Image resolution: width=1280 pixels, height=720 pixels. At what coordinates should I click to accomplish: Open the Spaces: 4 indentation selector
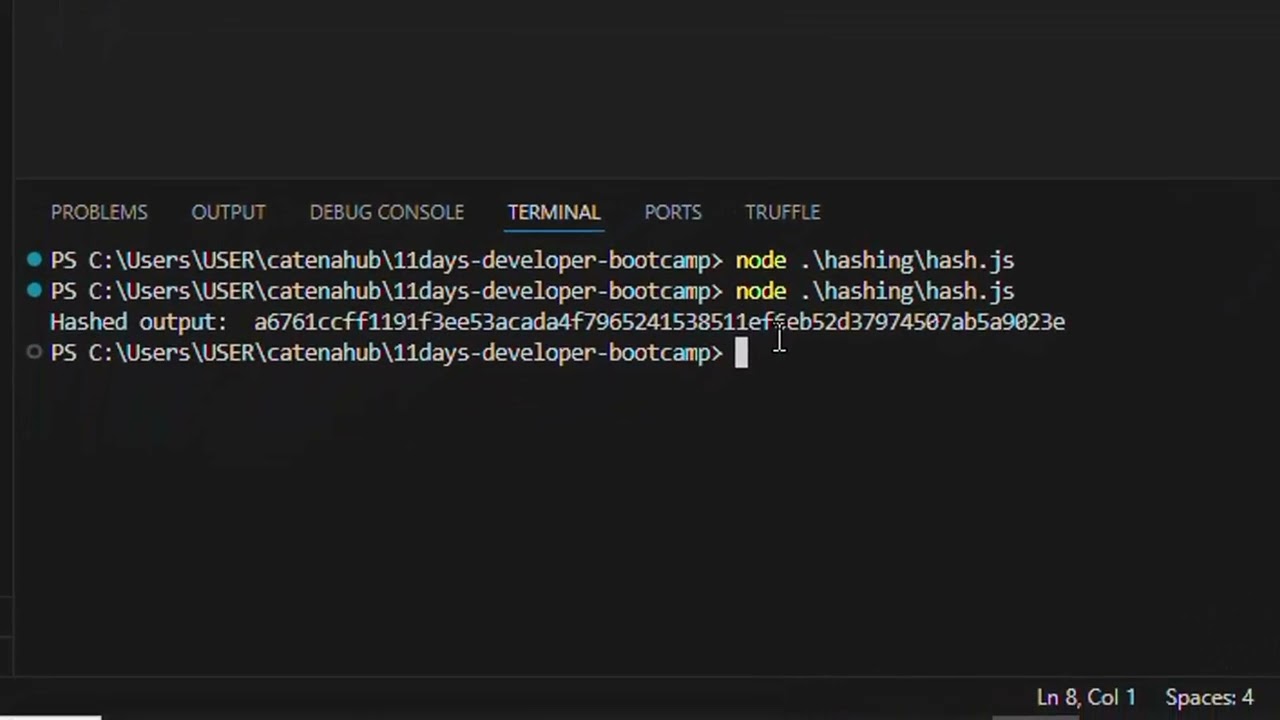coord(1208,697)
